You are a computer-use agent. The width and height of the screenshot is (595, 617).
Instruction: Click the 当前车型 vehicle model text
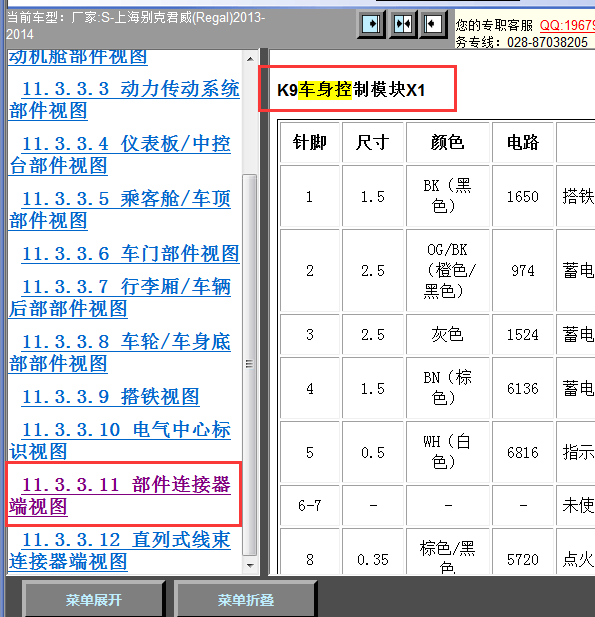click(x=136, y=26)
